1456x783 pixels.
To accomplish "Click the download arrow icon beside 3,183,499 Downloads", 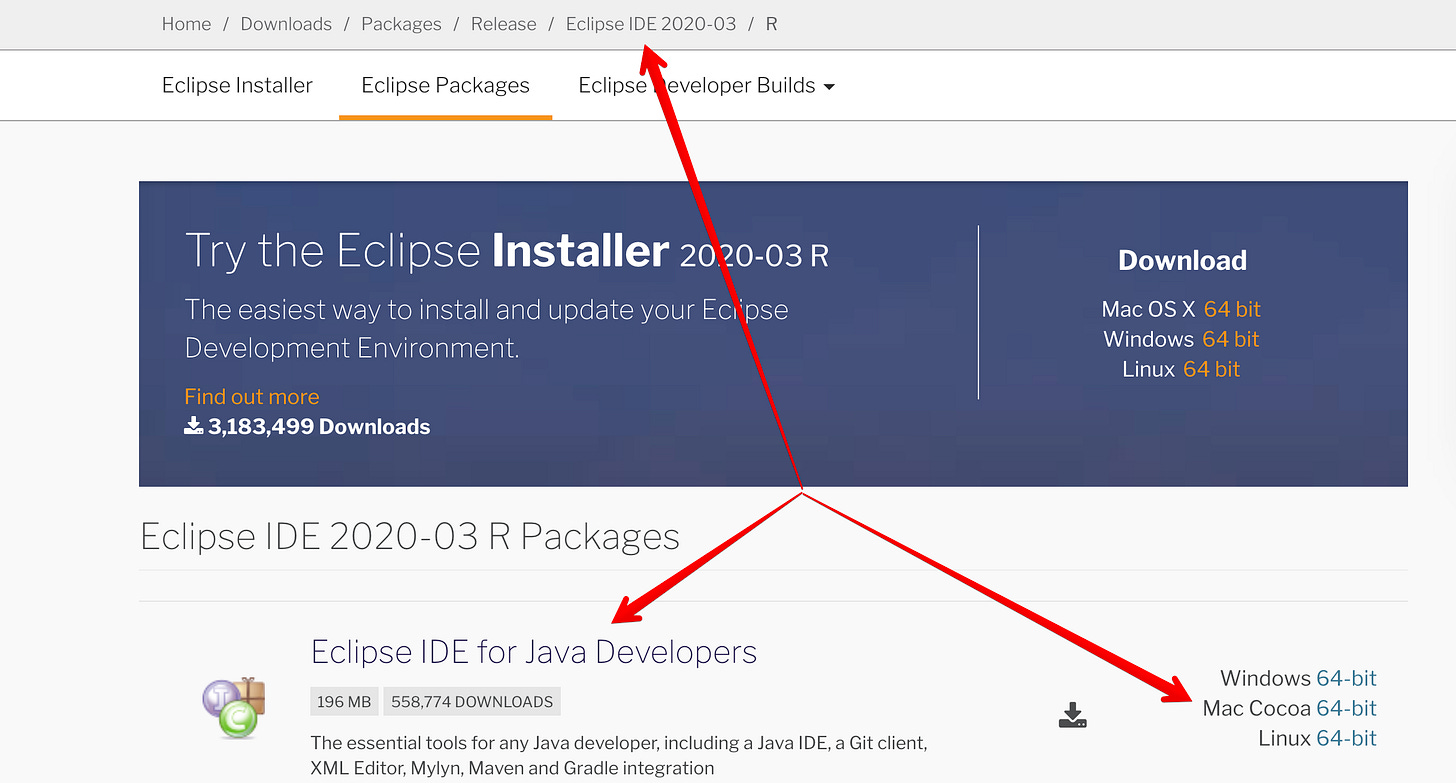I will 194,426.
